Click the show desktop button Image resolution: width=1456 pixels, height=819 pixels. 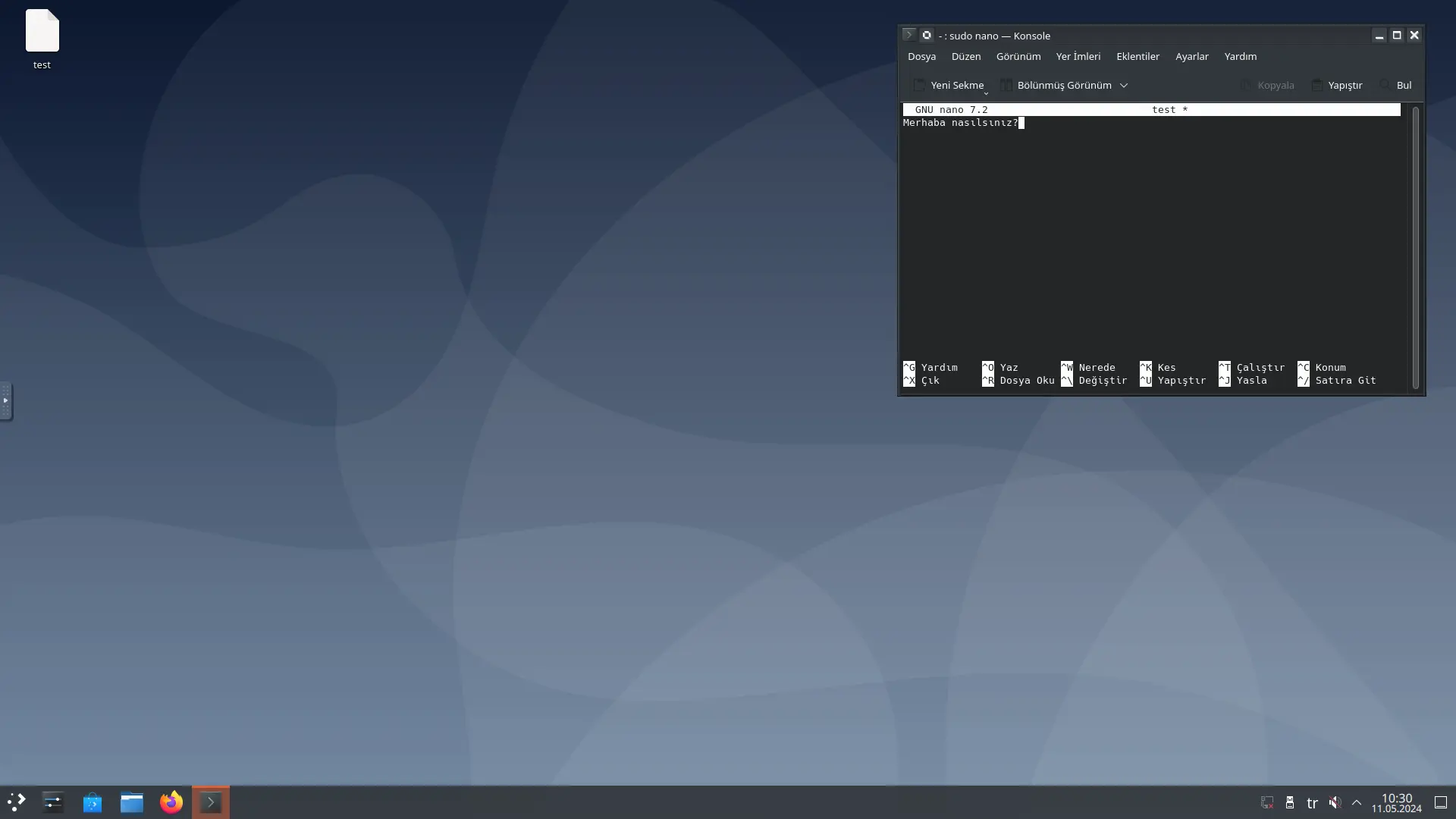[x=1441, y=802]
